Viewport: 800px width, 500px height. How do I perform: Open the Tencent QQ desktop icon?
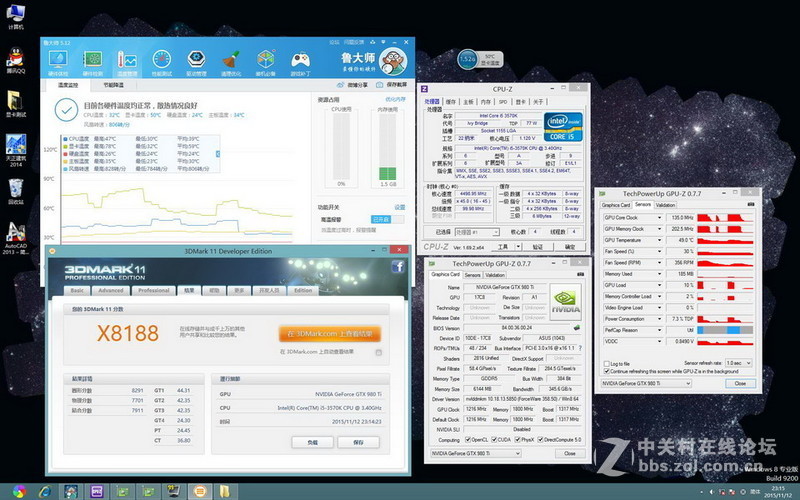pyautogui.click(x=16, y=60)
